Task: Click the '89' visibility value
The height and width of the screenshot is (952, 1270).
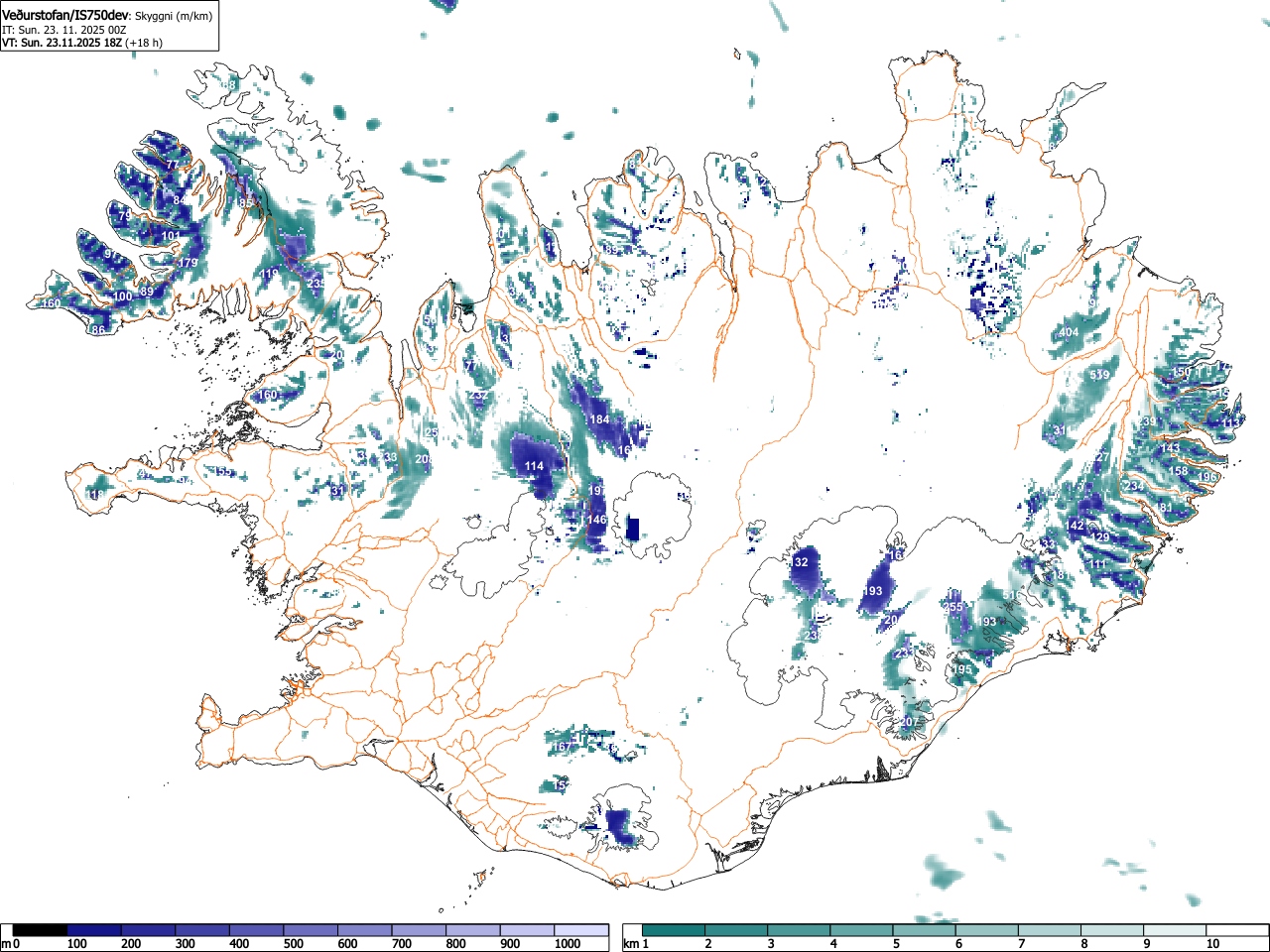Action: (x=147, y=292)
